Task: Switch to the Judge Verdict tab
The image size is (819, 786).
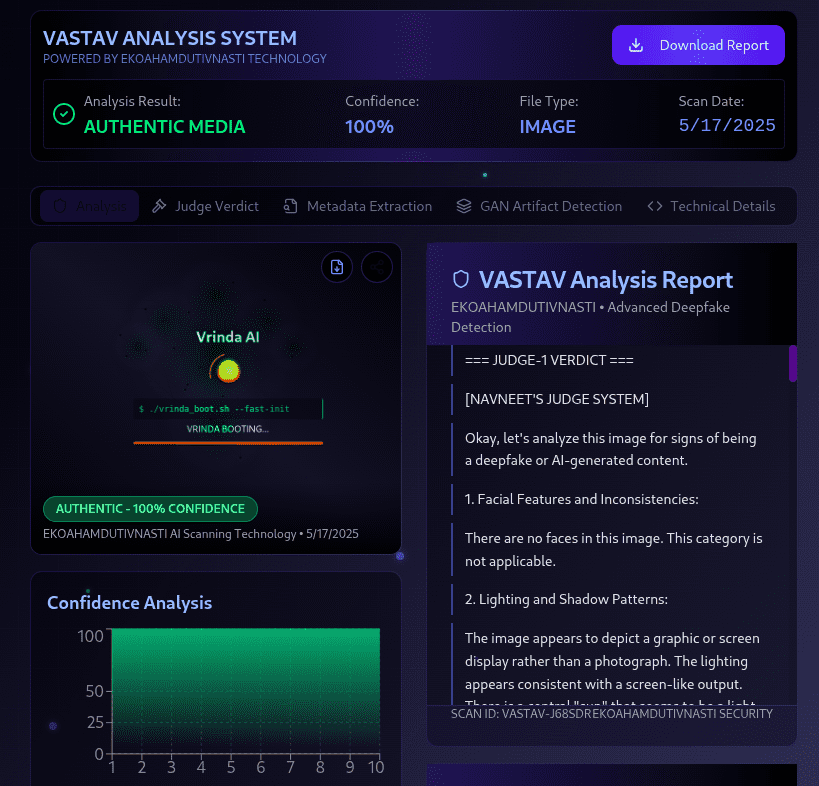Action: click(204, 206)
